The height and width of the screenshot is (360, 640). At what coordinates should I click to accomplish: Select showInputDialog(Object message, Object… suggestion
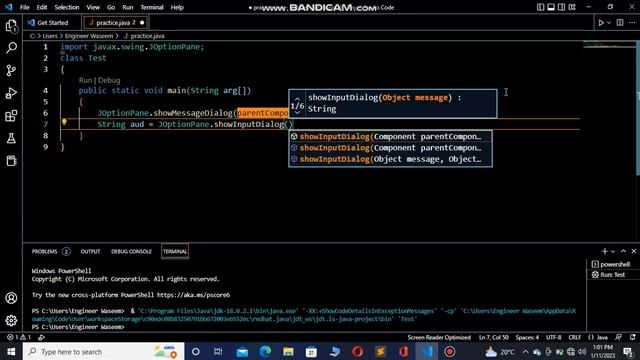[390, 159]
